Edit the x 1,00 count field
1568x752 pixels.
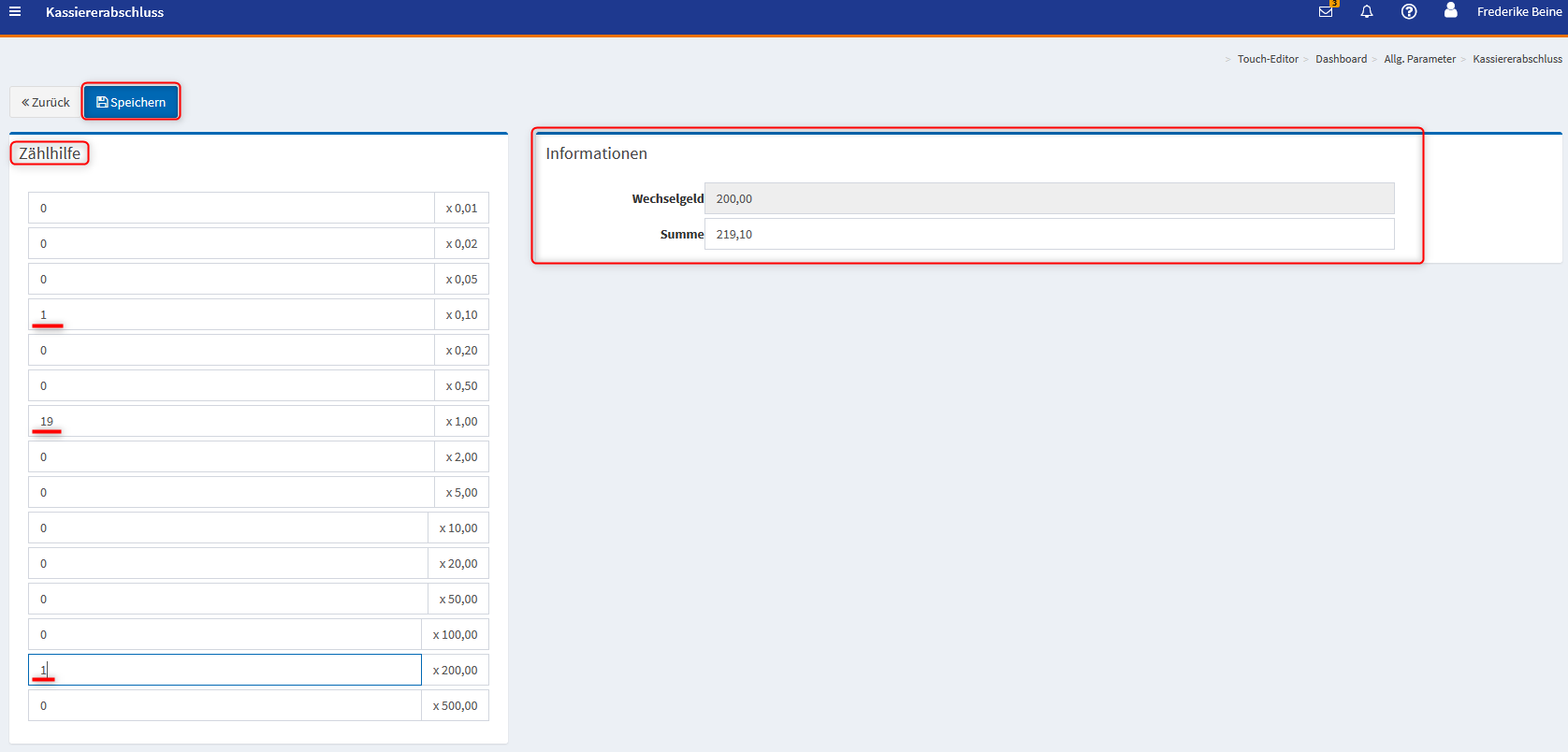(x=230, y=421)
